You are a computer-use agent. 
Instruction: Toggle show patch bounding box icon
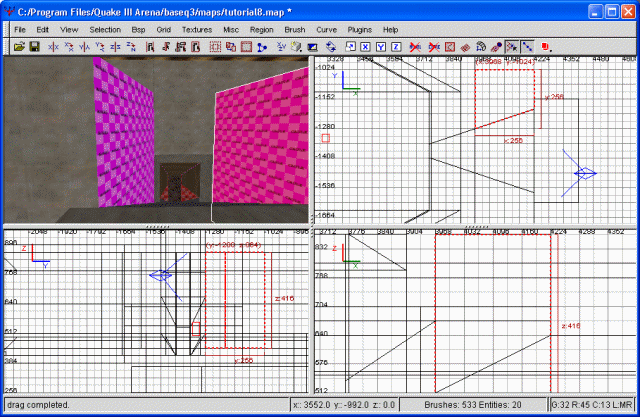450,47
